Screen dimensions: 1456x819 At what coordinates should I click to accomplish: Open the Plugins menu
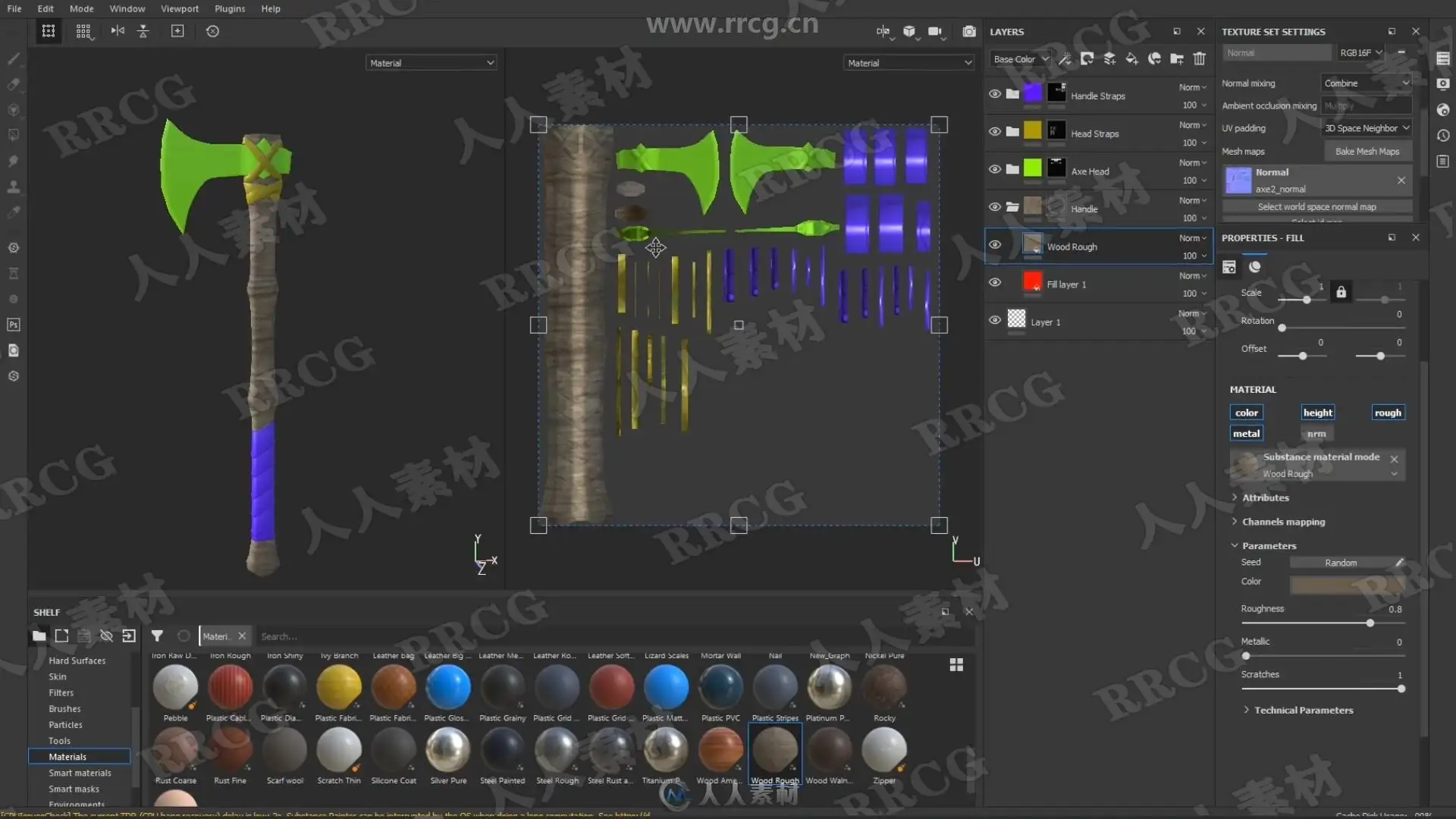pos(229,9)
